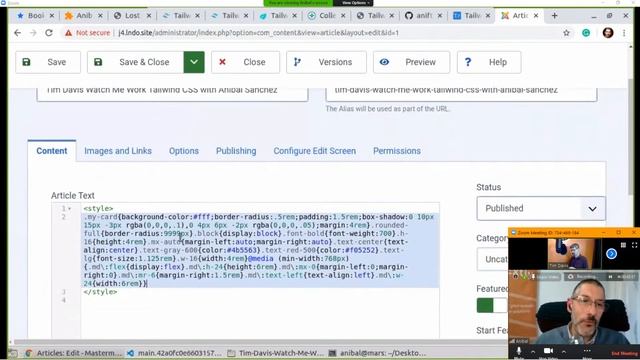This screenshot has width=640, height=360.
Task: Go forward in browser history
Action: 33,33
